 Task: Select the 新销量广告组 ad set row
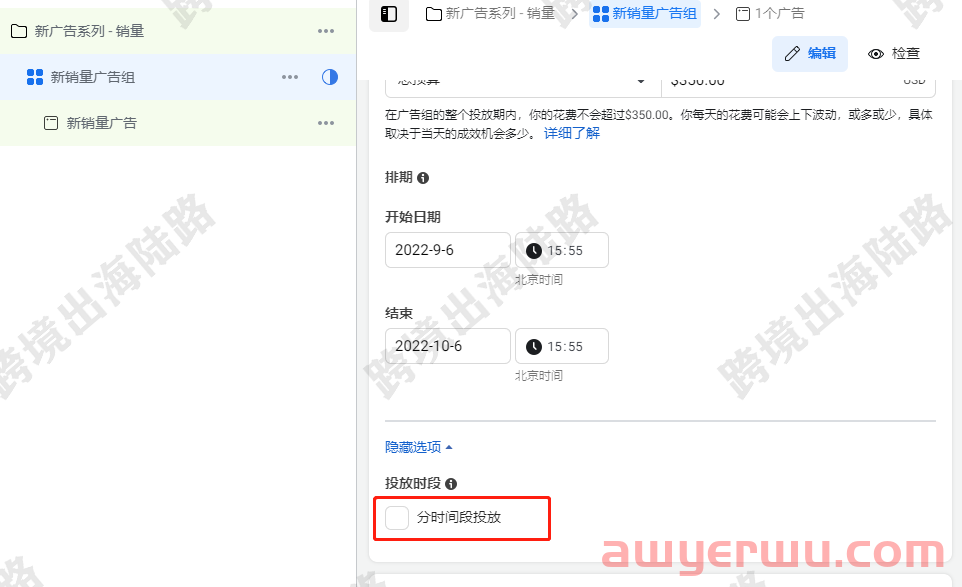(x=178, y=77)
